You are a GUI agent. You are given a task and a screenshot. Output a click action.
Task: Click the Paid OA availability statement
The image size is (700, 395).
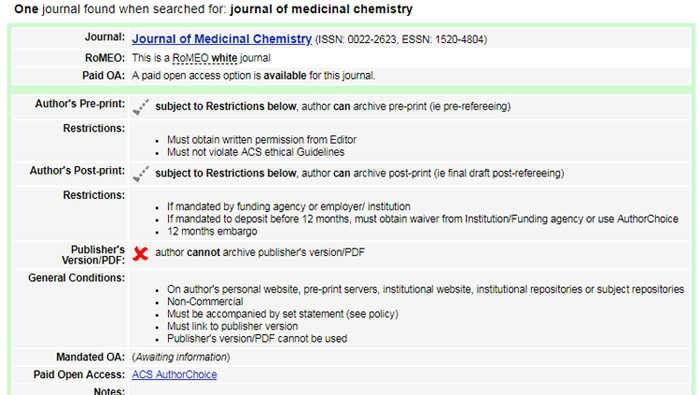[254, 75]
